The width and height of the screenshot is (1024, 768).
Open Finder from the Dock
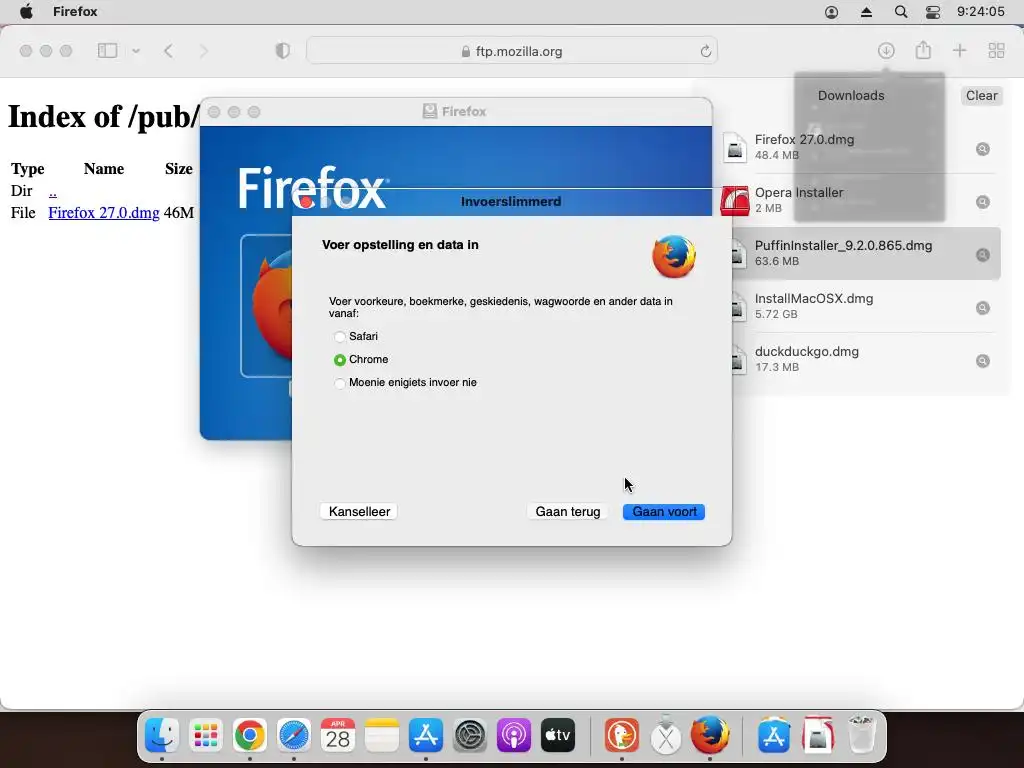161,735
